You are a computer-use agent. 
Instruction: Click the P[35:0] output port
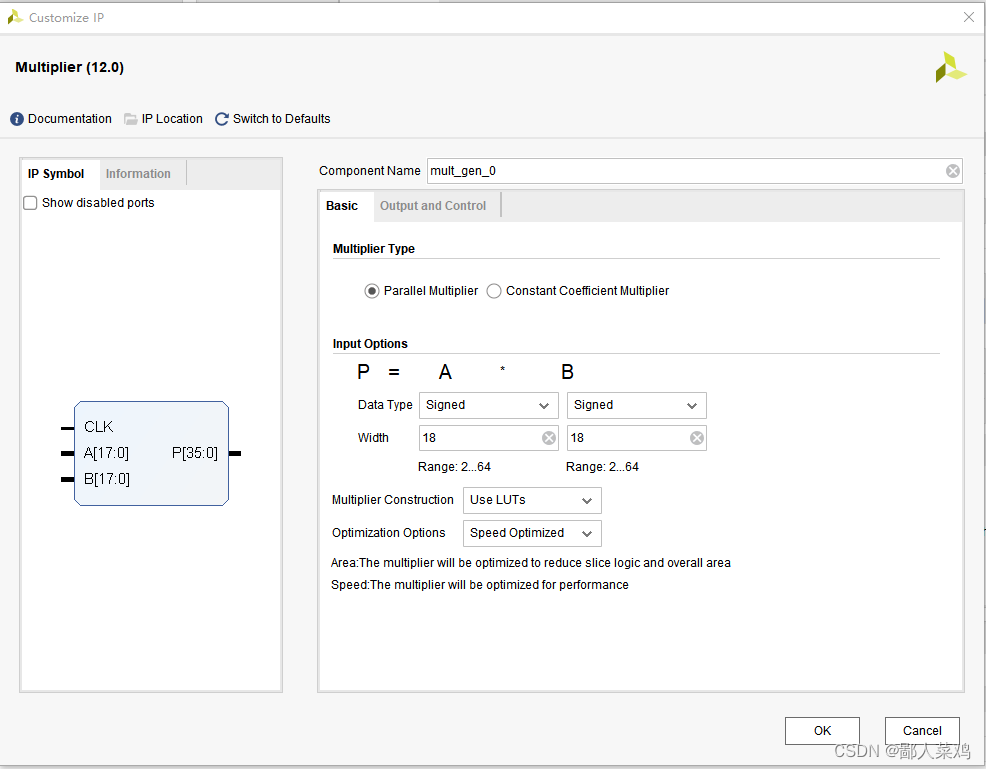[x=195, y=453]
